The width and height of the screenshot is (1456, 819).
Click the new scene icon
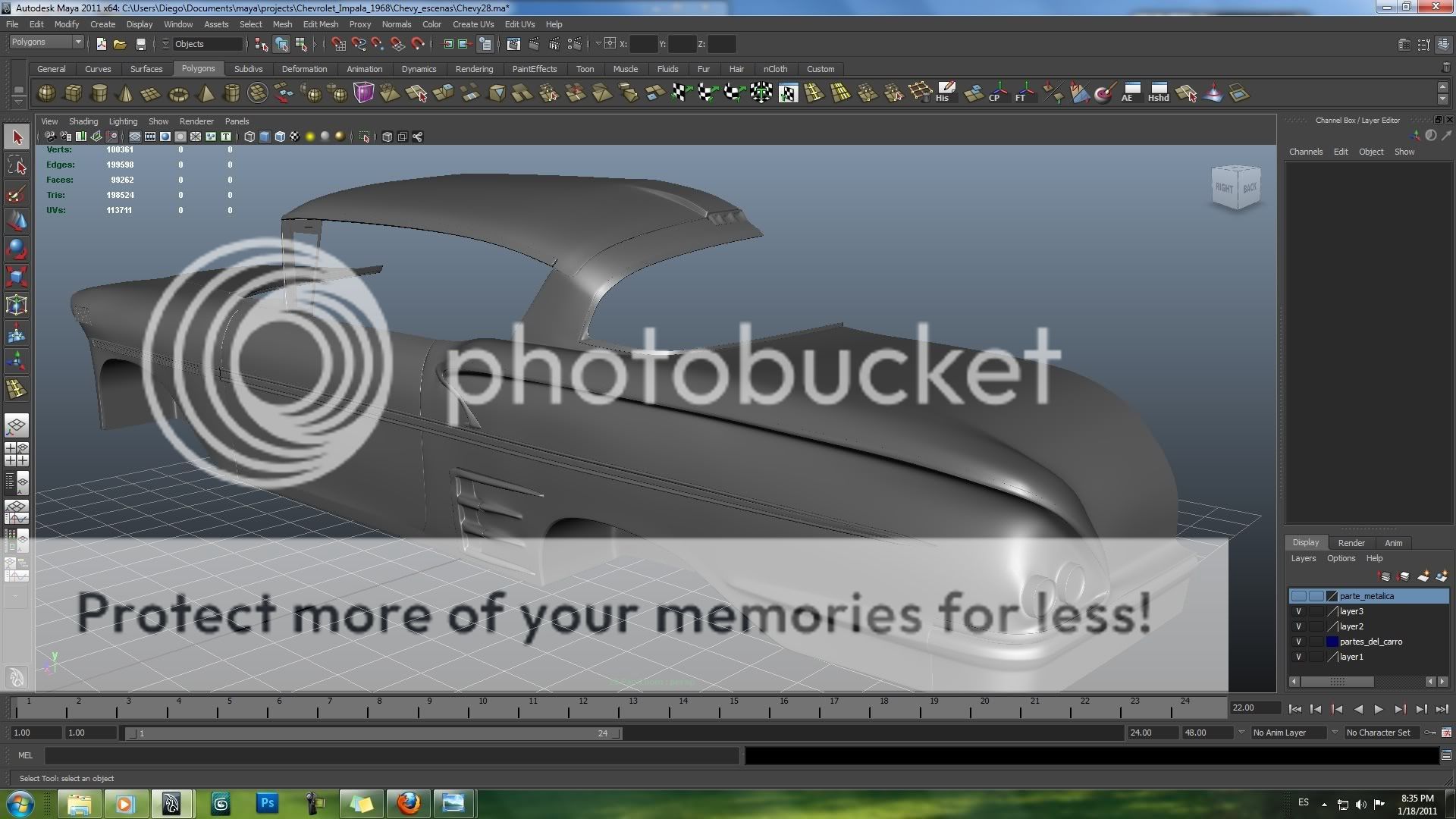[102, 44]
